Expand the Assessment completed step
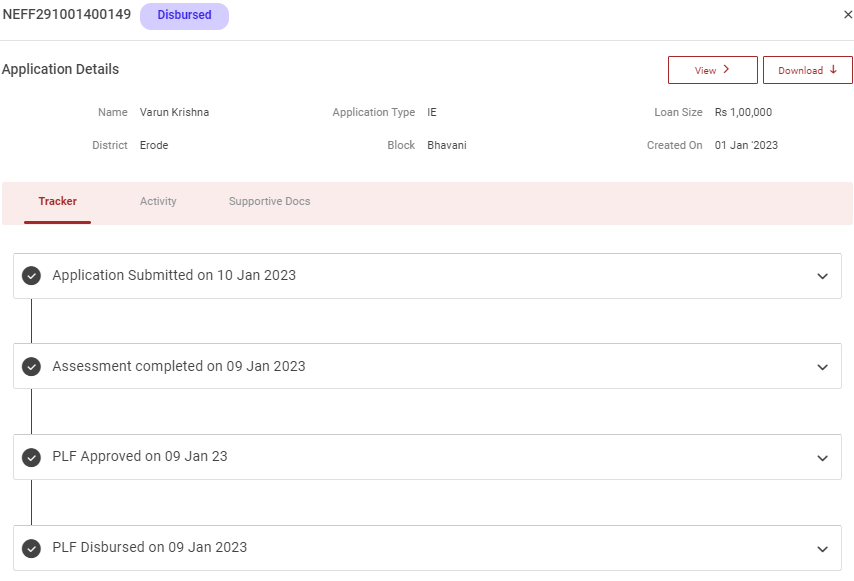This screenshot has height=581, width=854. 822,367
